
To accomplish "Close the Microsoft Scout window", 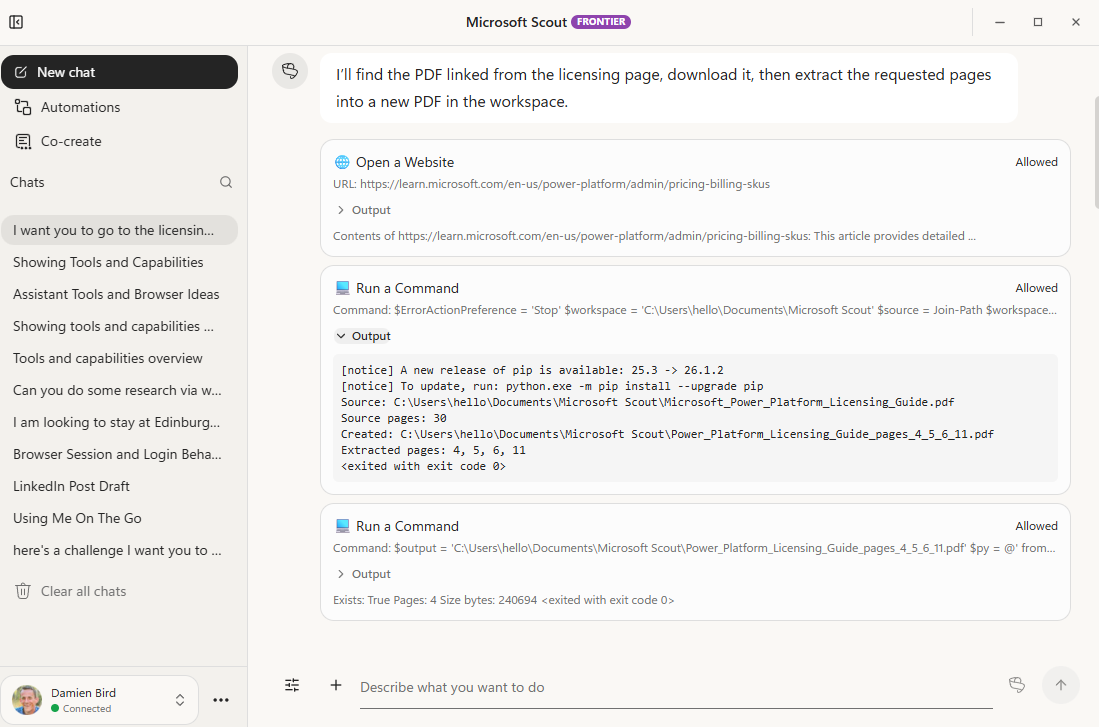I will point(1076,22).
